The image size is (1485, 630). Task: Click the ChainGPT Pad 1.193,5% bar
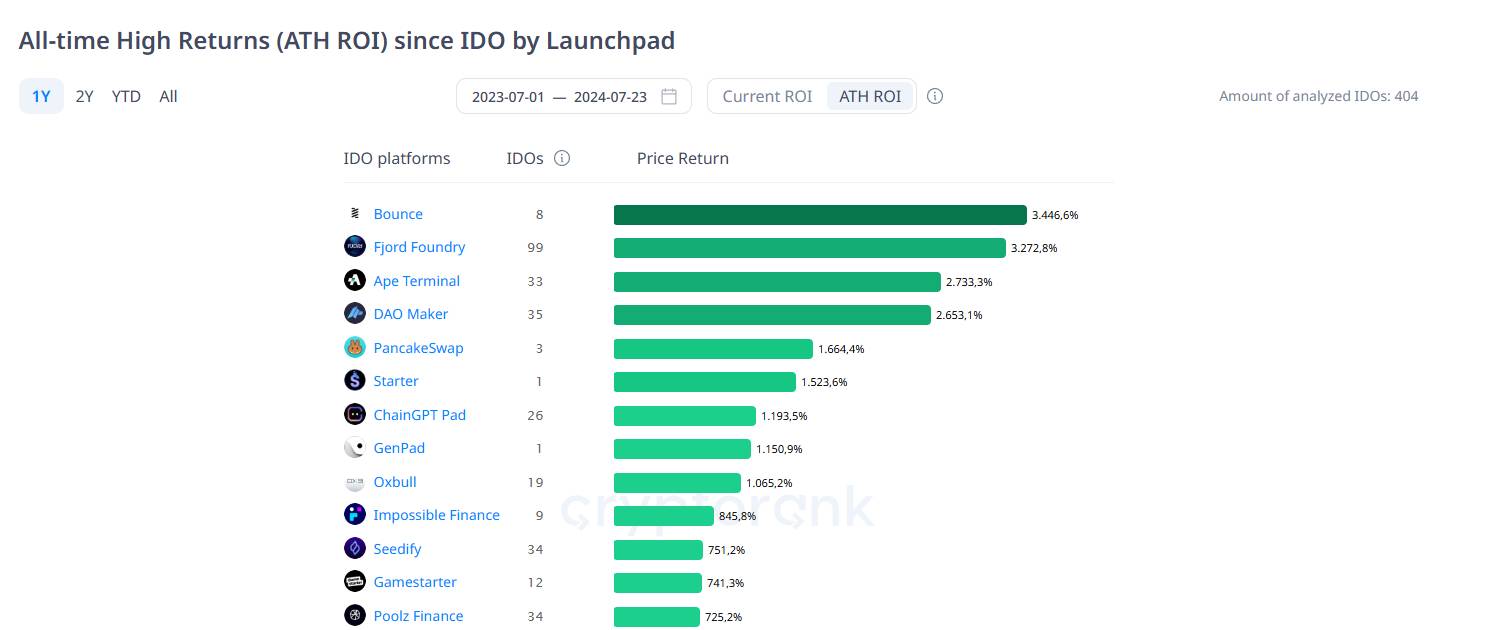pyautogui.click(x=685, y=416)
